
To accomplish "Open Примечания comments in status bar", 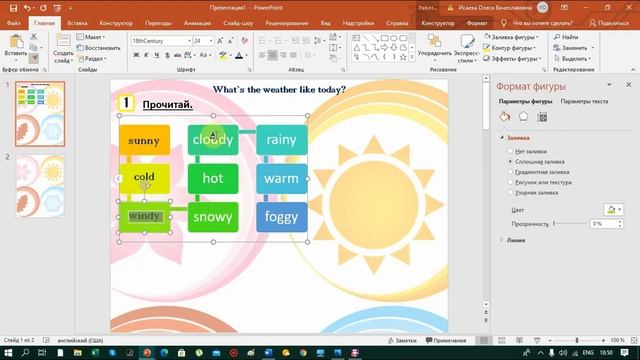I will click(x=446, y=340).
